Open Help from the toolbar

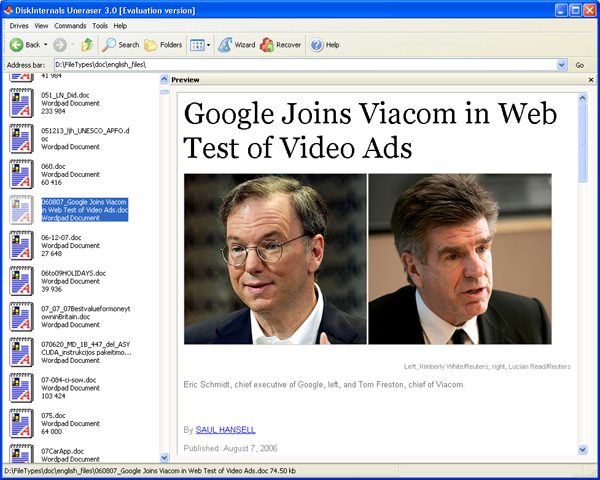click(x=324, y=45)
